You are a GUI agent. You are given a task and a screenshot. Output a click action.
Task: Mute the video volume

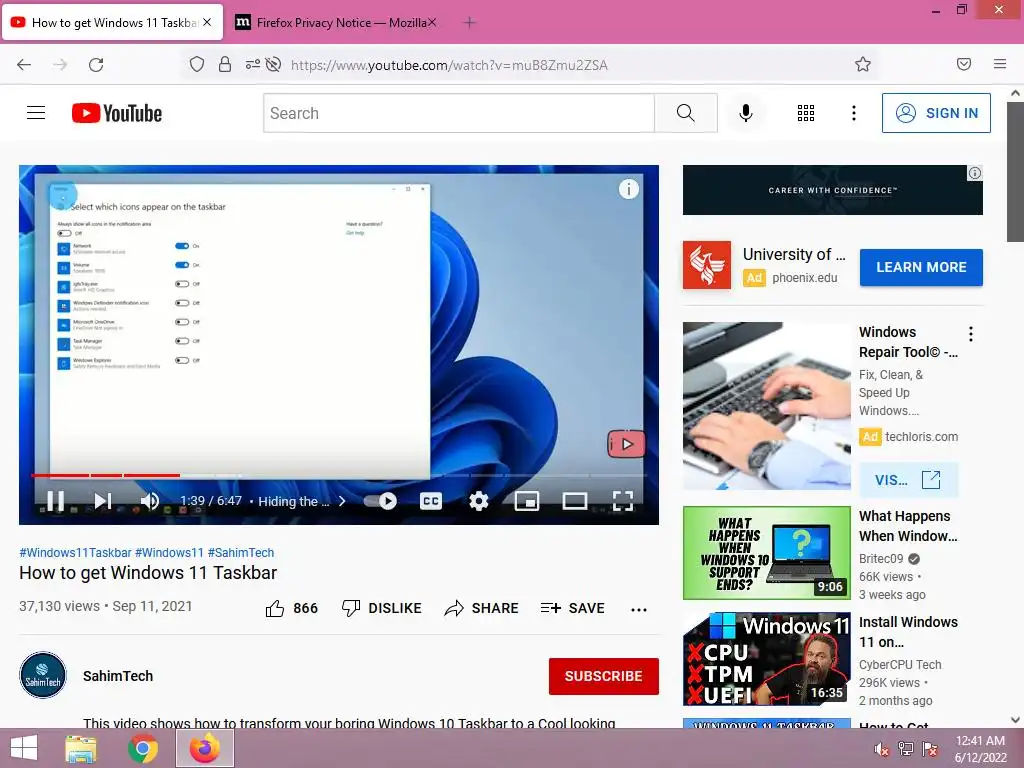150,501
